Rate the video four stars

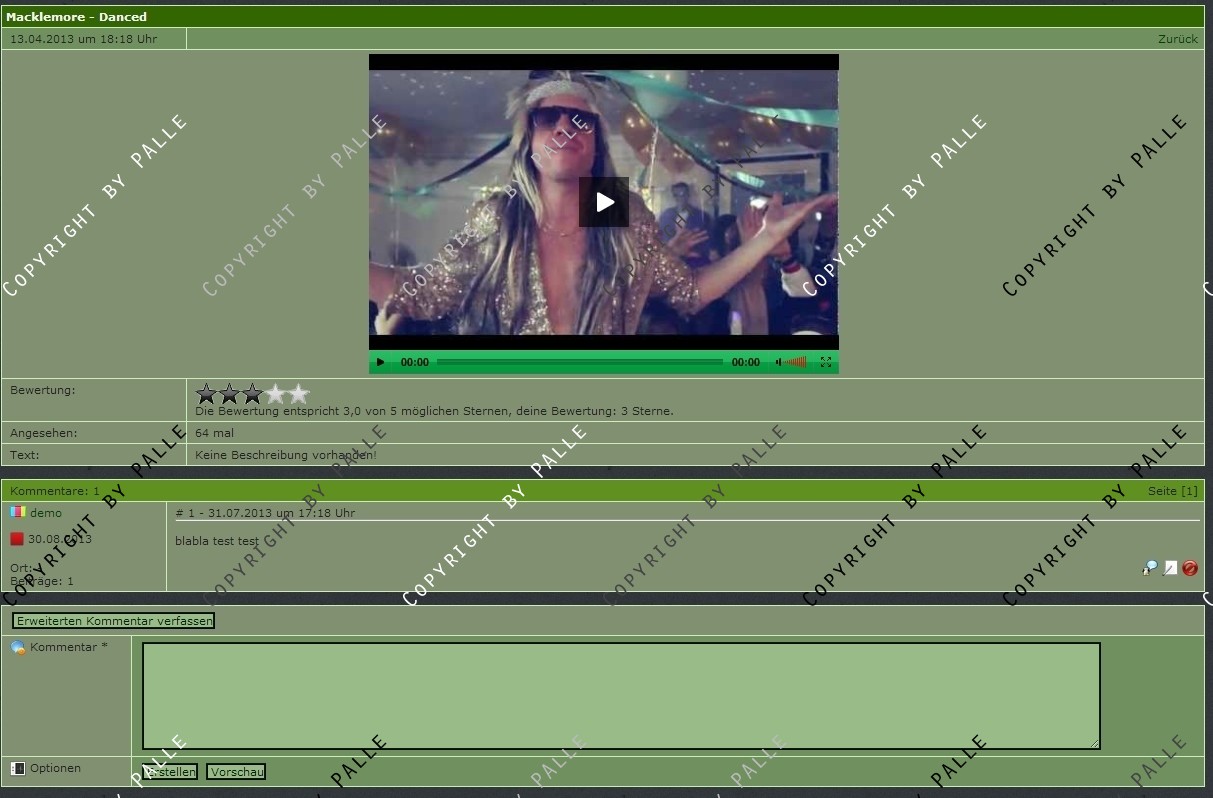point(276,394)
